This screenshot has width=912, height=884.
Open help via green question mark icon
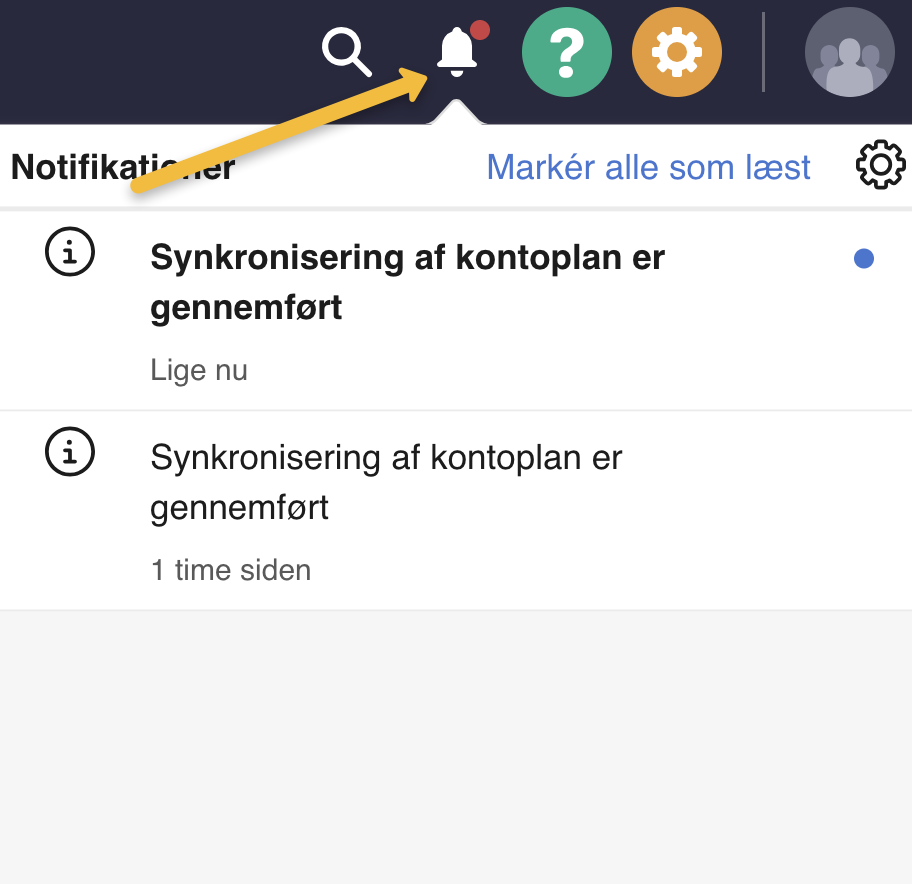click(x=566, y=52)
